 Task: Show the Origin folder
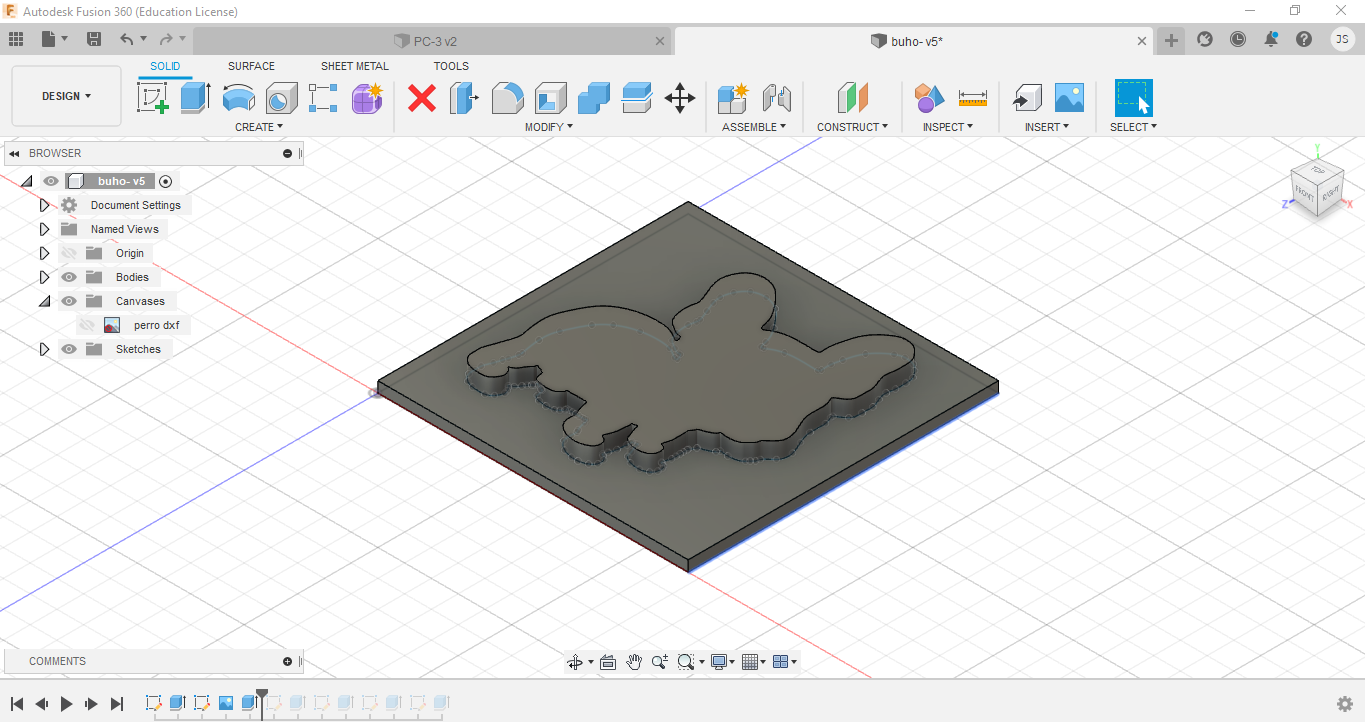coord(69,253)
